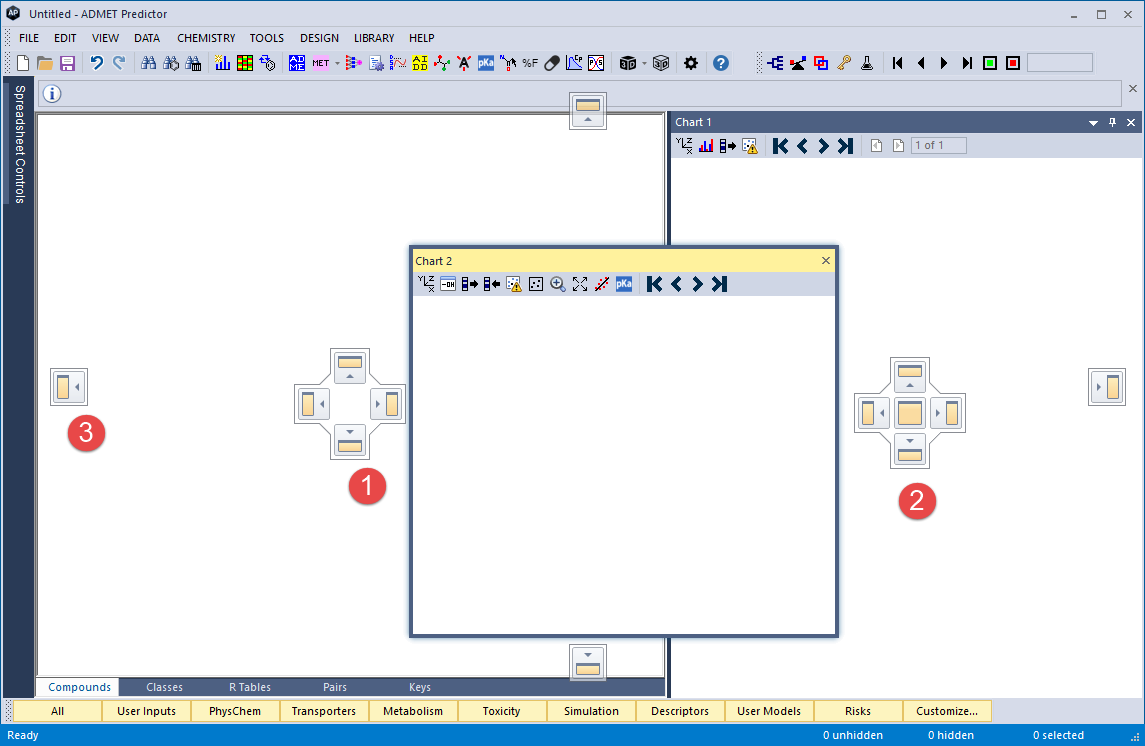
Task: Toggle the auto-hide pin on Chart 1 panel
Action: tap(1112, 123)
